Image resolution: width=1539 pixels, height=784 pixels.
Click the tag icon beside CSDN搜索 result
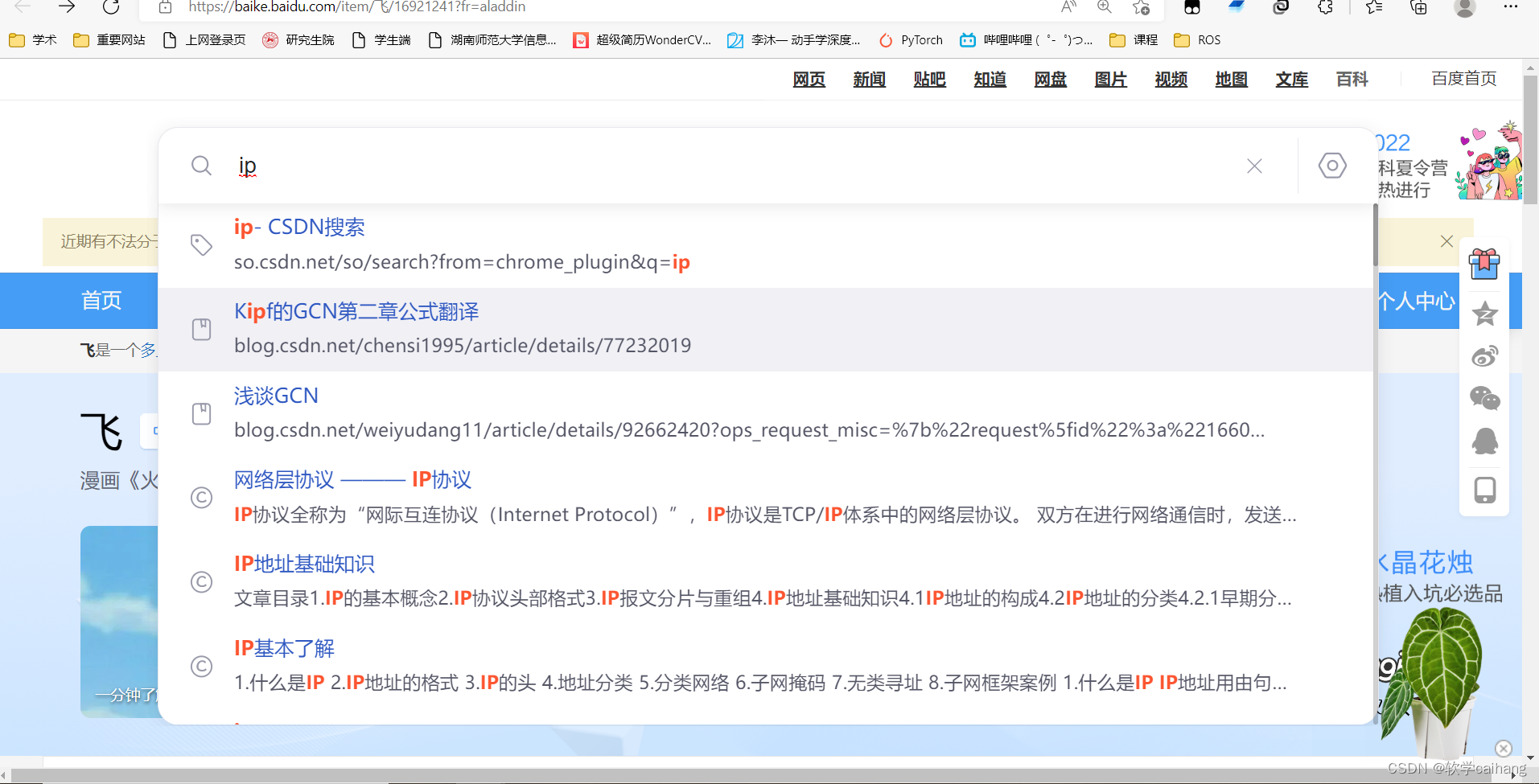pos(201,244)
